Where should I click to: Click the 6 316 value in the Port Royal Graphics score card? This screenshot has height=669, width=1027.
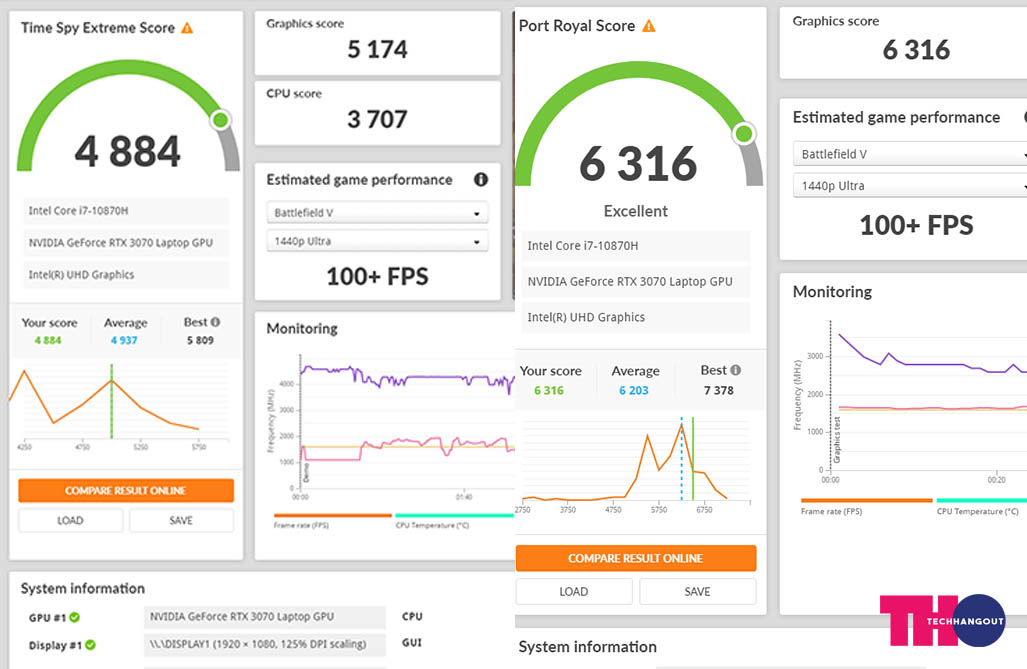tap(916, 50)
